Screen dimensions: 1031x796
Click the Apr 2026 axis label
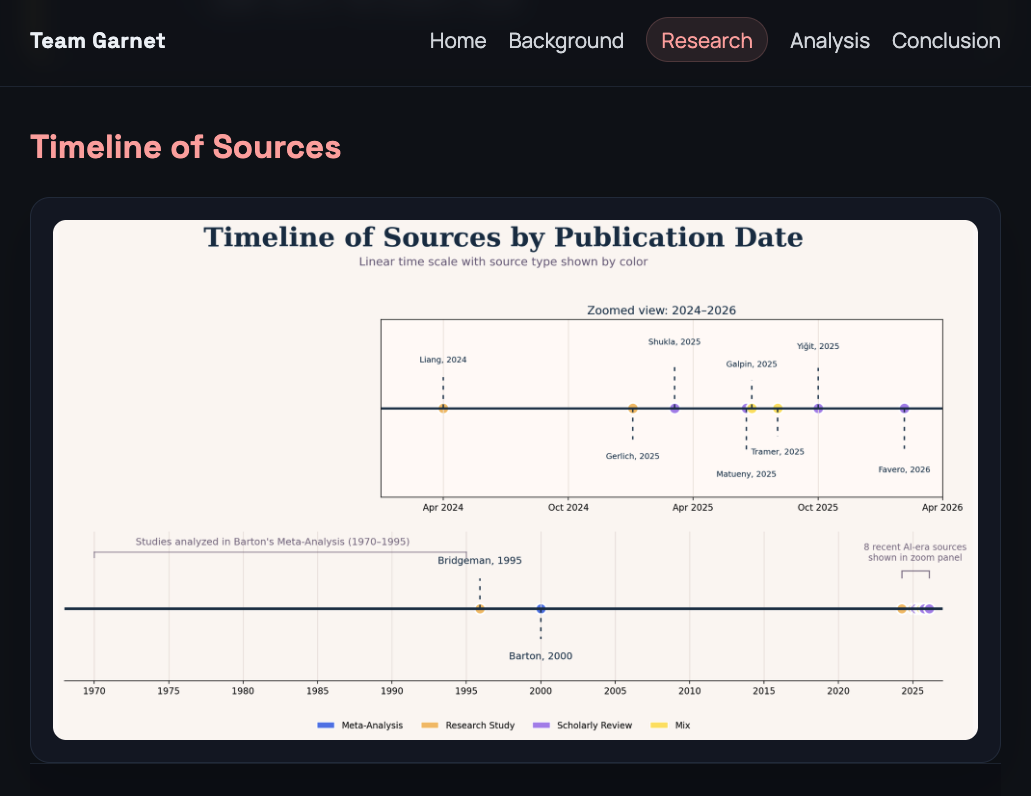click(942, 507)
